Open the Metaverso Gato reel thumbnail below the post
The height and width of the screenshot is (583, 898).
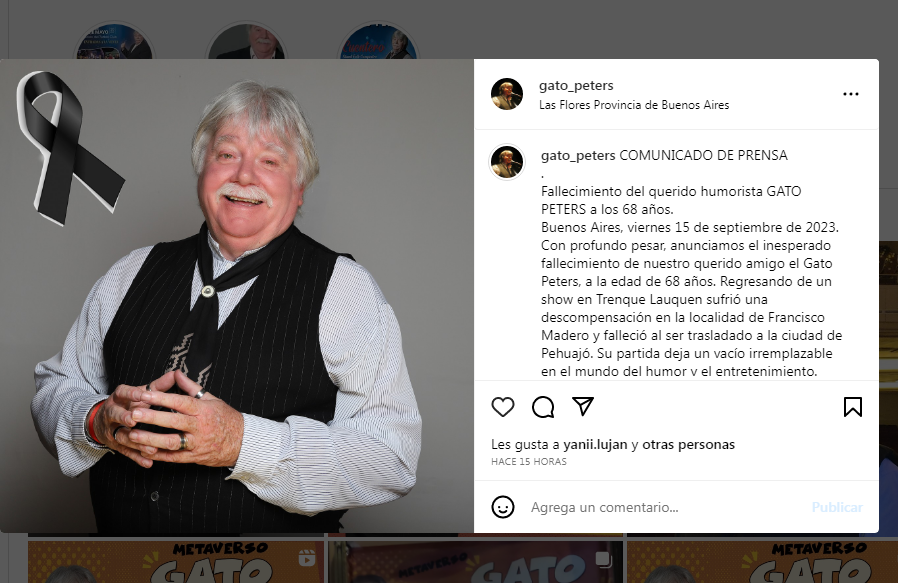tap(176, 562)
